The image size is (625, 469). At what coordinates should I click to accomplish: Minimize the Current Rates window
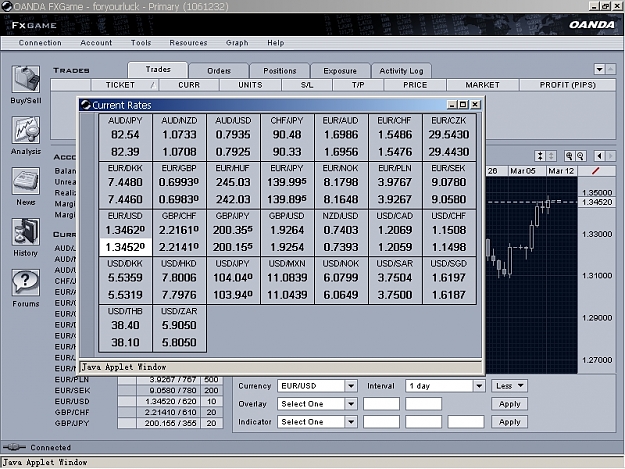tap(452, 105)
